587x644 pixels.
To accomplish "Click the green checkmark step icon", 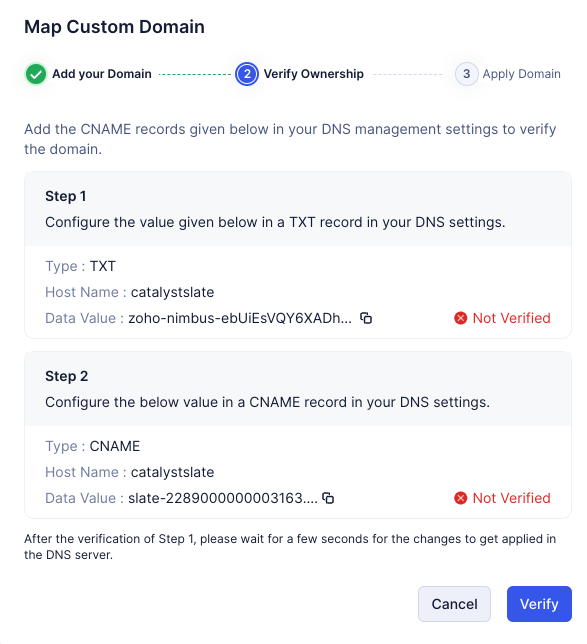I will click(36, 74).
